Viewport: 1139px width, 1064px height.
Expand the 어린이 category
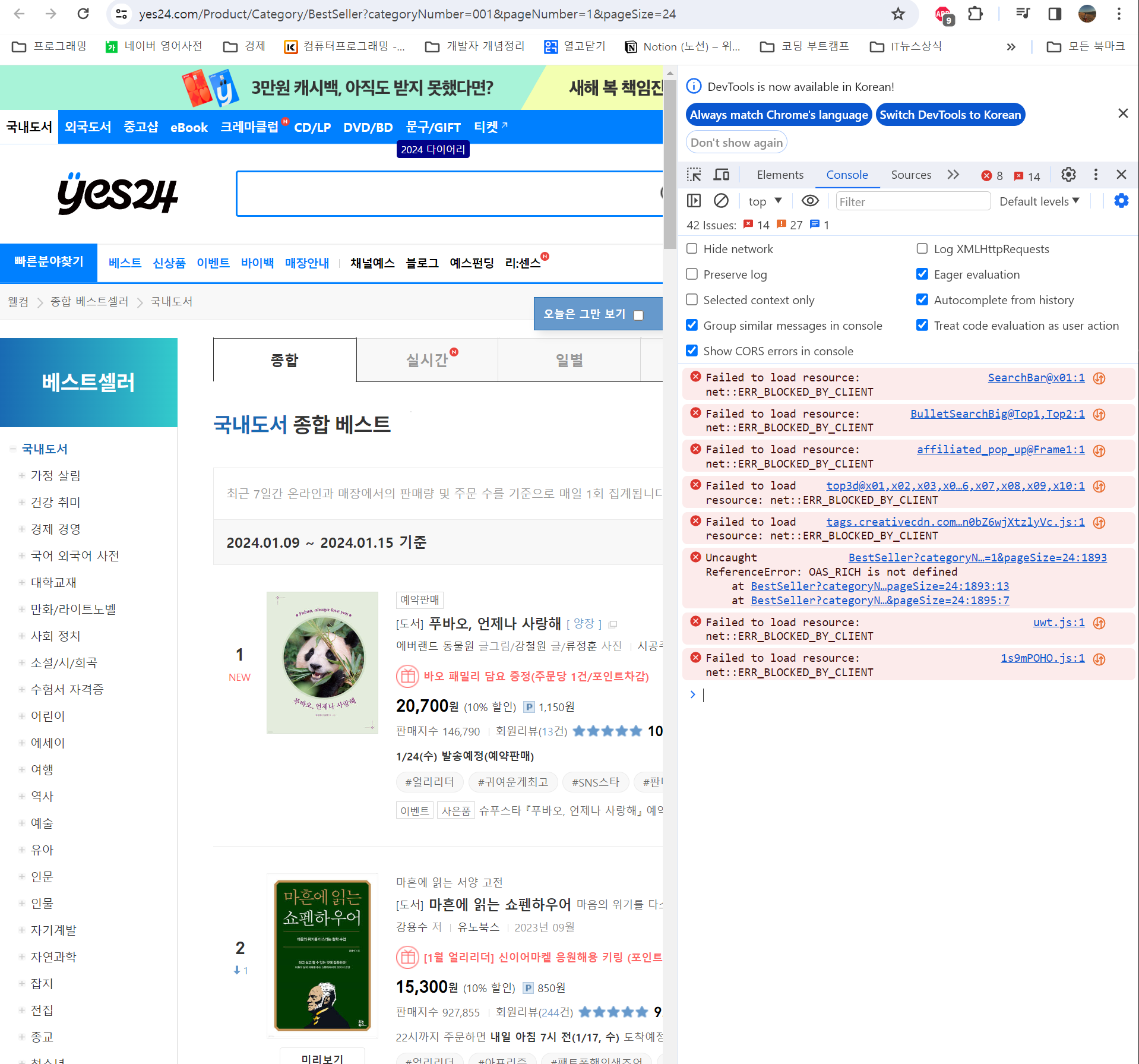tap(21, 716)
